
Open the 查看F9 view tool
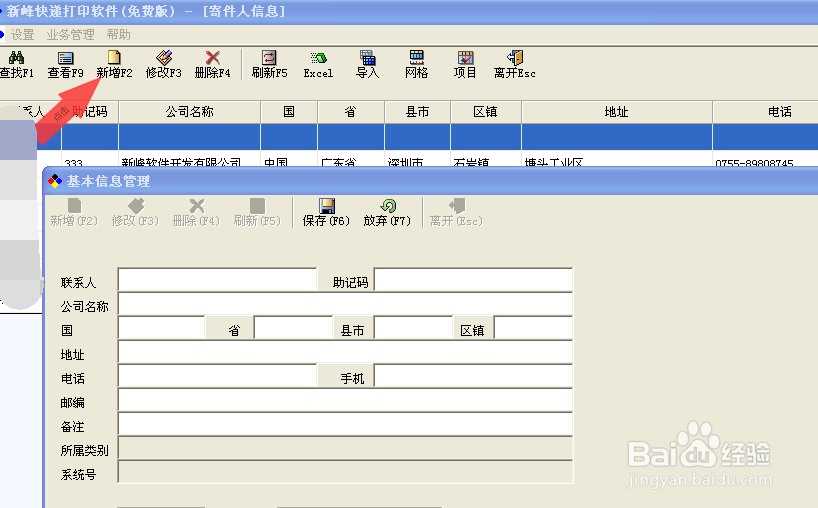pyautogui.click(x=65, y=64)
